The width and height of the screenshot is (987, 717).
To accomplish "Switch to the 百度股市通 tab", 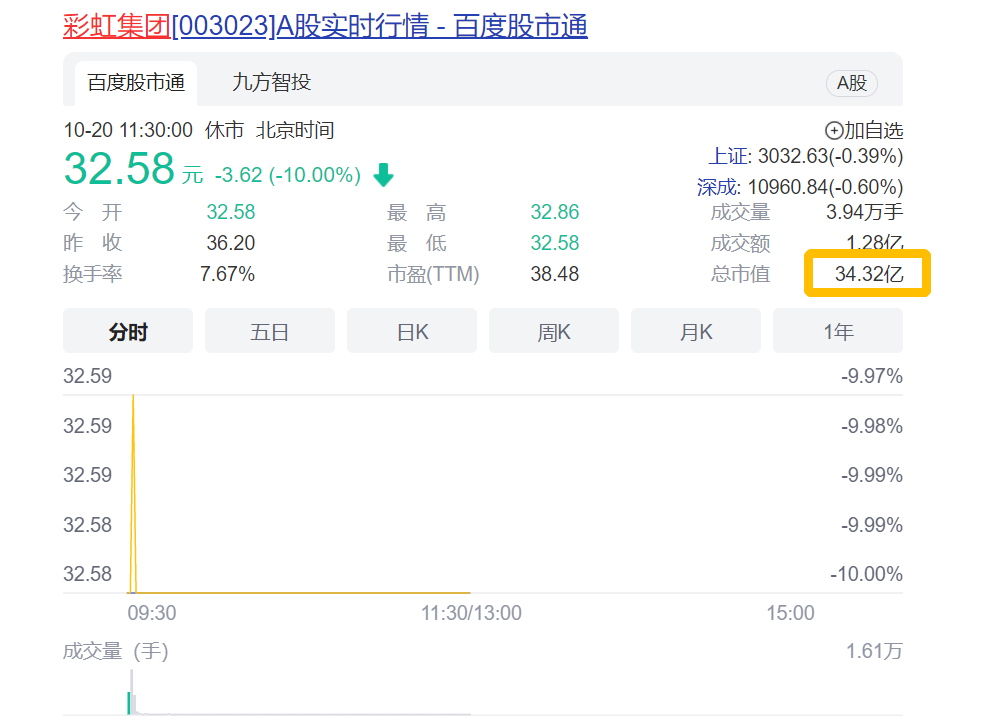I will pyautogui.click(x=136, y=83).
